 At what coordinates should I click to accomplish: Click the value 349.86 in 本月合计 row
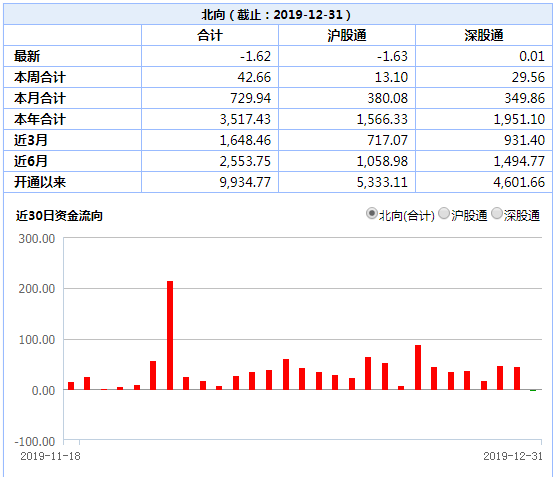524,98
